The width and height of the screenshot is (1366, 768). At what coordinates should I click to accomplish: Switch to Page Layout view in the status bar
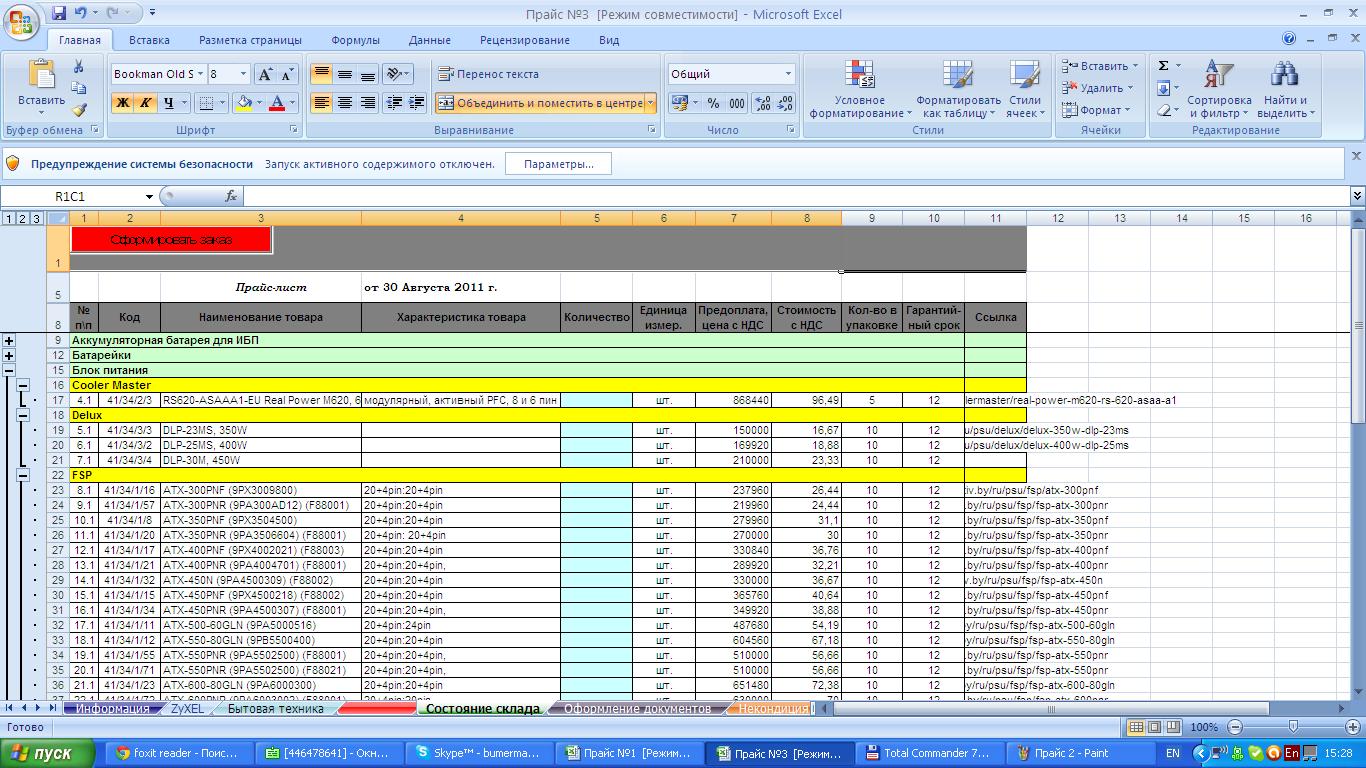[1155, 727]
